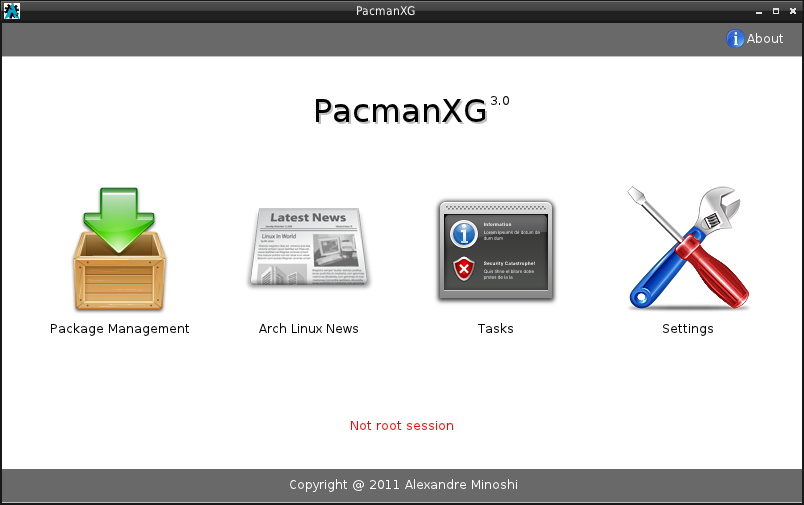The width and height of the screenshot is (804, 505).
Task: Click the 3.0 version superscript
Action: coord(500,101)
